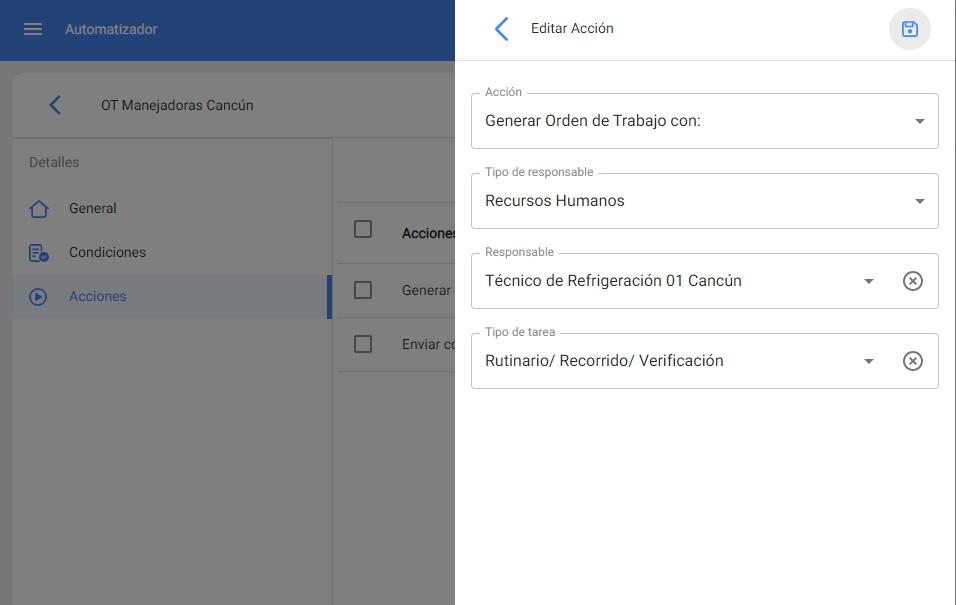Click the Acciones play icon
956x605 pixels.
click(39, 297)
